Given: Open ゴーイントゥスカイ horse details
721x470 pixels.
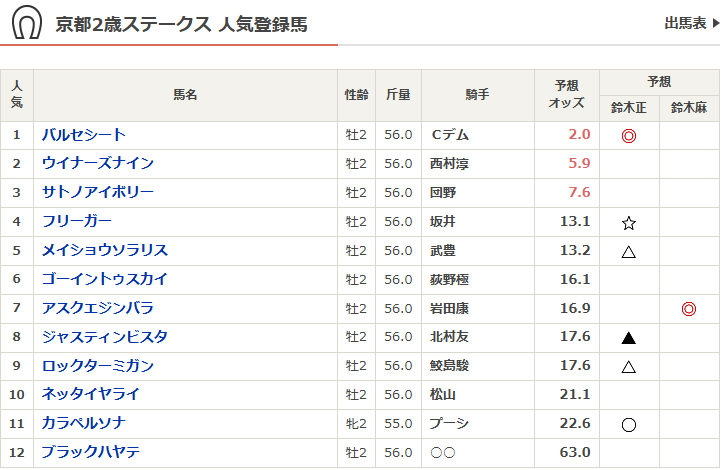Looking at the screenshot, I should tap(105, 279).
